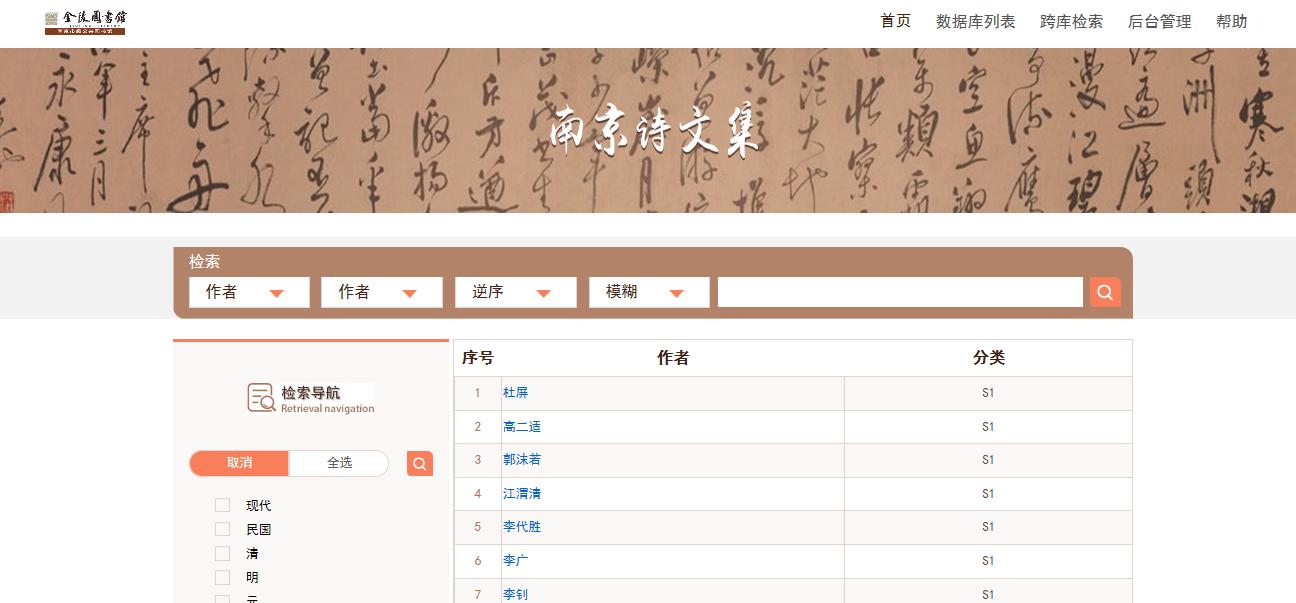1296x603 pixels.
Task: Open author link 高二适
Action: click(522, 427)
